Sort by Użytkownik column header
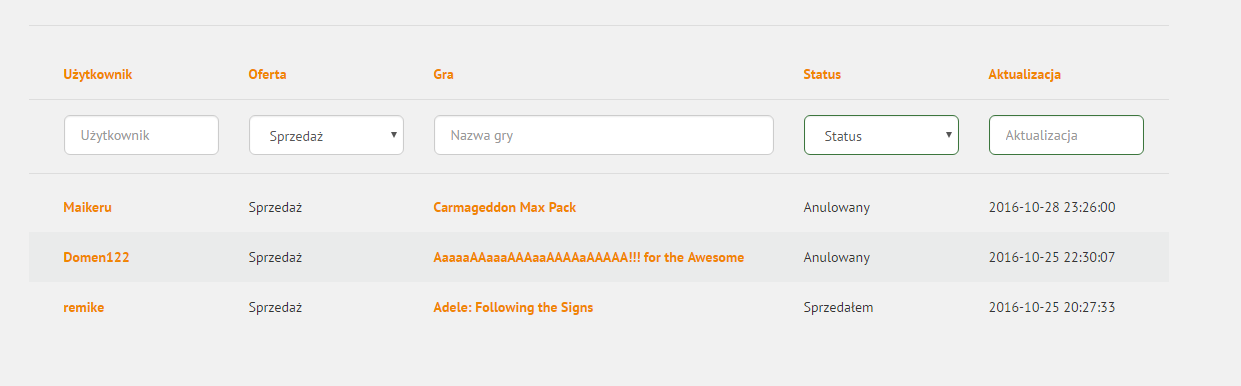 point(98,74)
